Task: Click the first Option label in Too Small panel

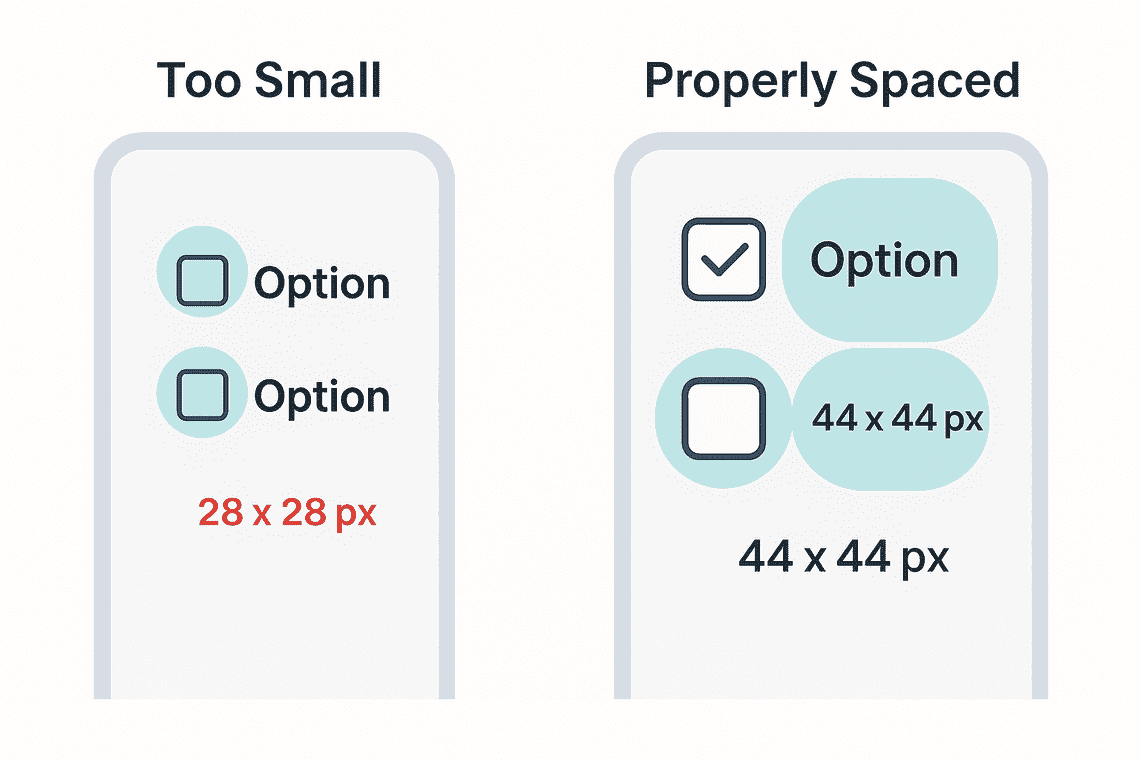Action: click(321, 284)
